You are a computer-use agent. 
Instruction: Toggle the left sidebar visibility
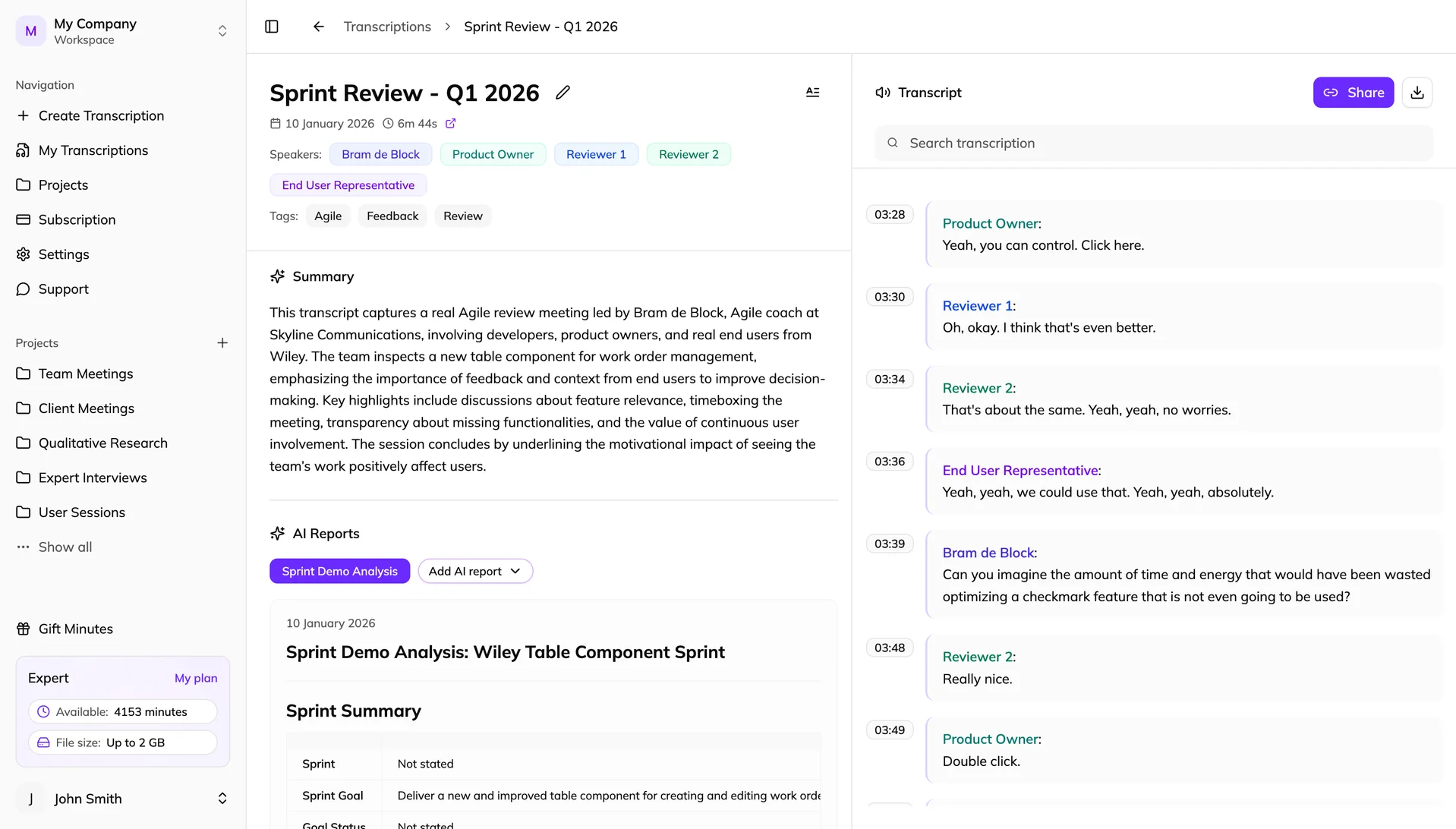271,26
